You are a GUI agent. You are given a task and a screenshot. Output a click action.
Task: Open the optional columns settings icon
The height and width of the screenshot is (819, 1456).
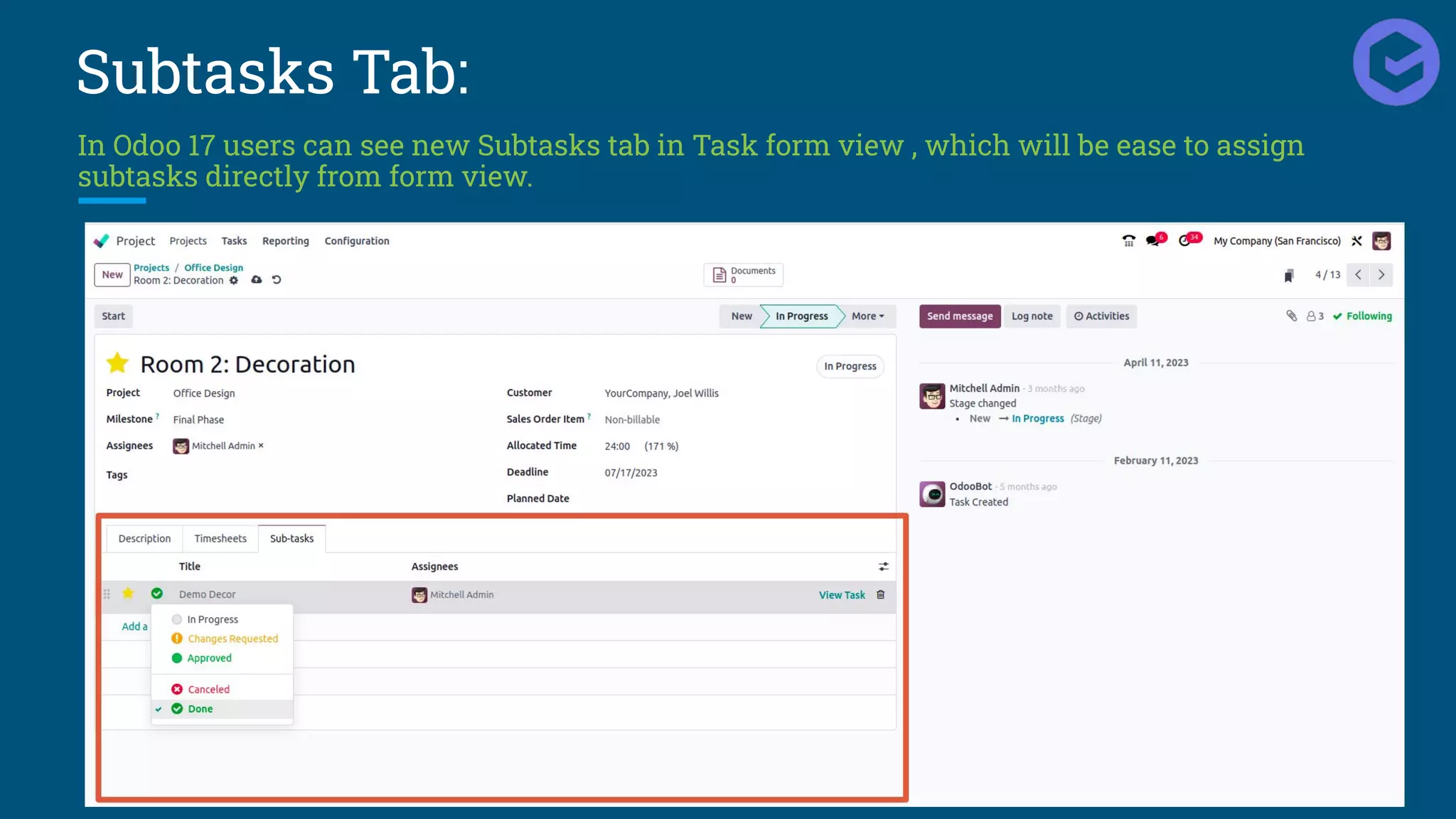tap(884, 567)
